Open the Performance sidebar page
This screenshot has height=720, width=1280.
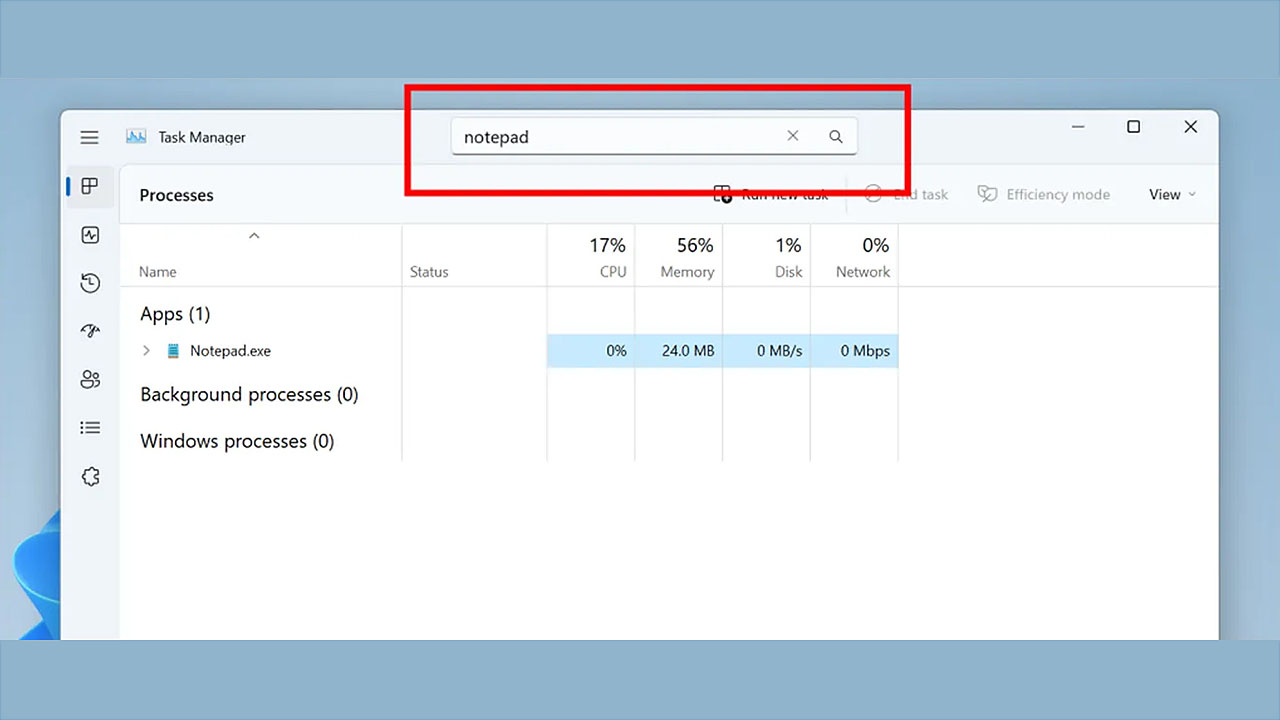coord(90,235)
